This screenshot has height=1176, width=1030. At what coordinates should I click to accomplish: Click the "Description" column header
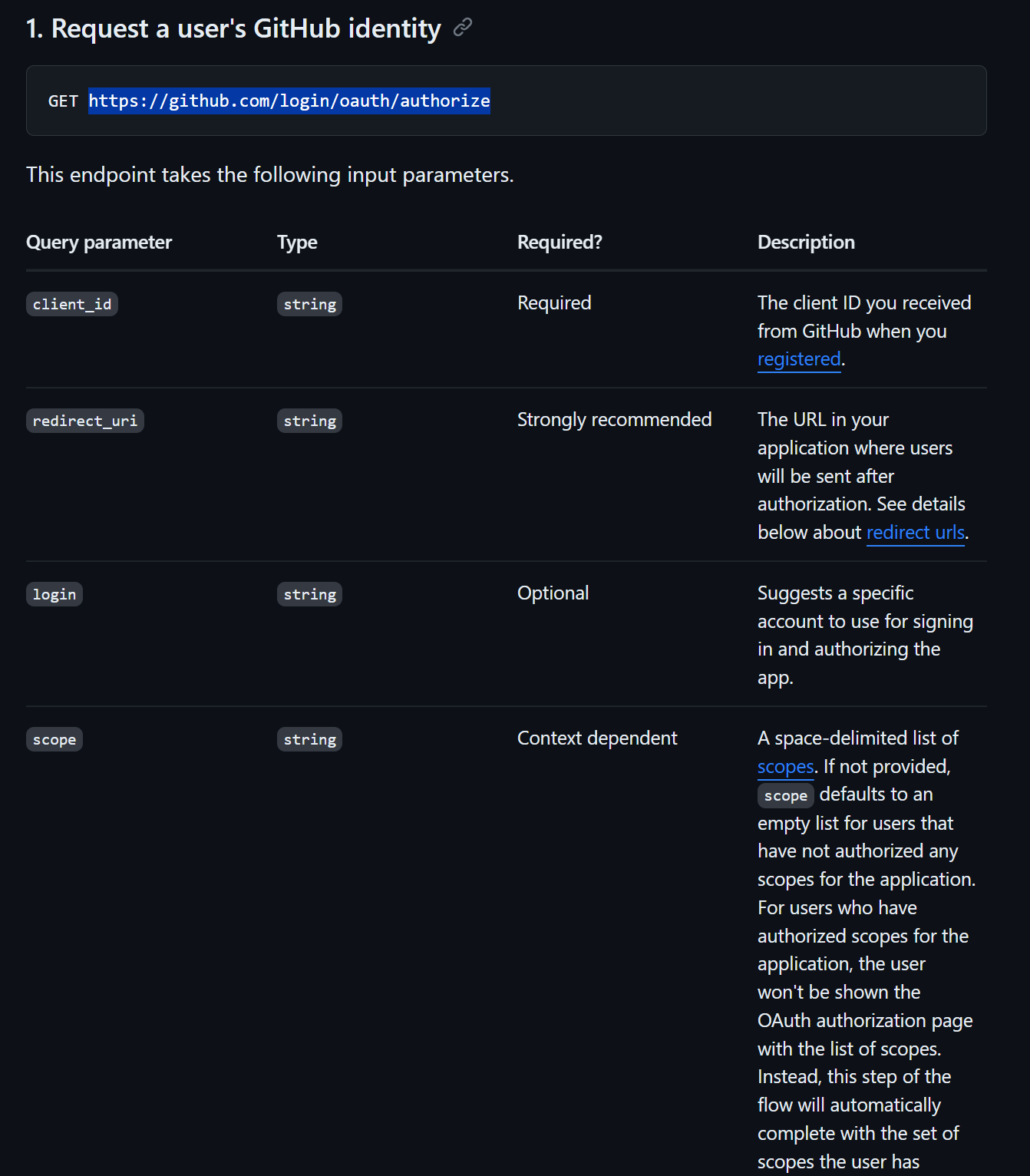pos(806,243)
